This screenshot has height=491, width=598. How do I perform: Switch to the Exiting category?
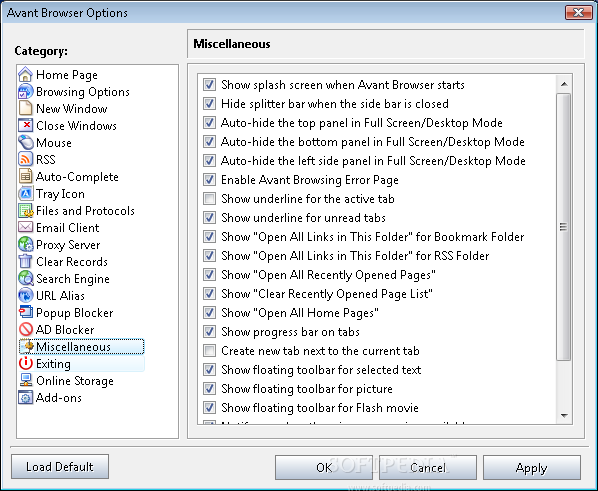[x=53, y=364]
